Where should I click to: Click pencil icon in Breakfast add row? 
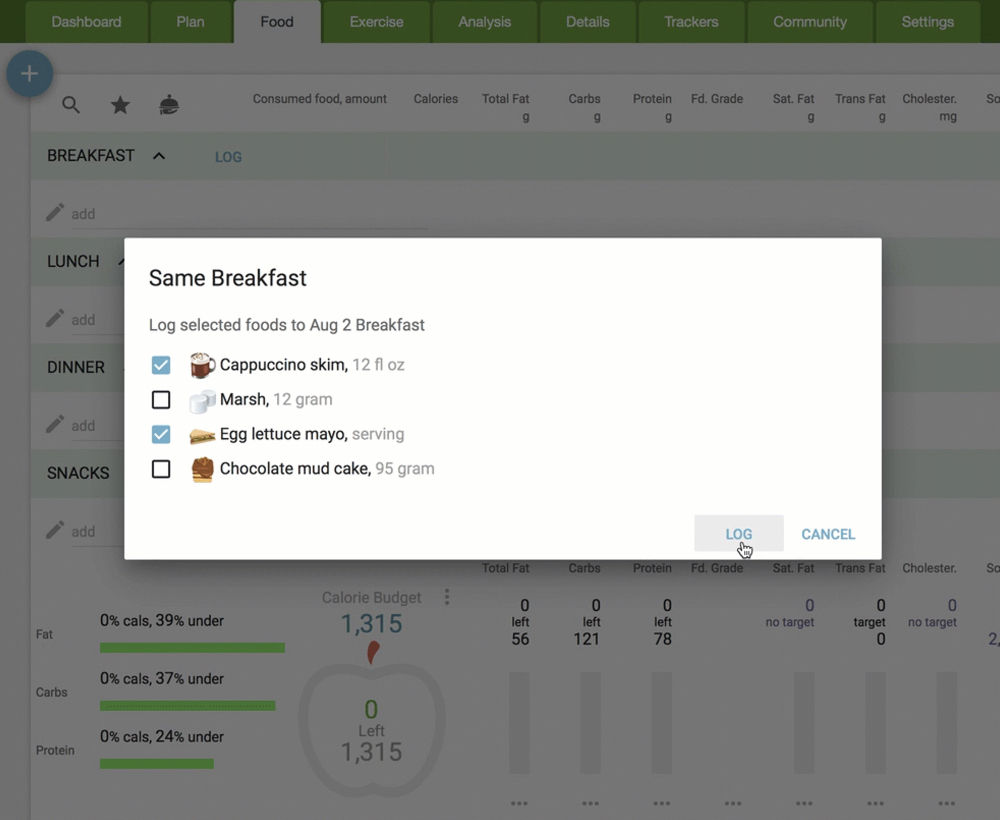point(55,213)
